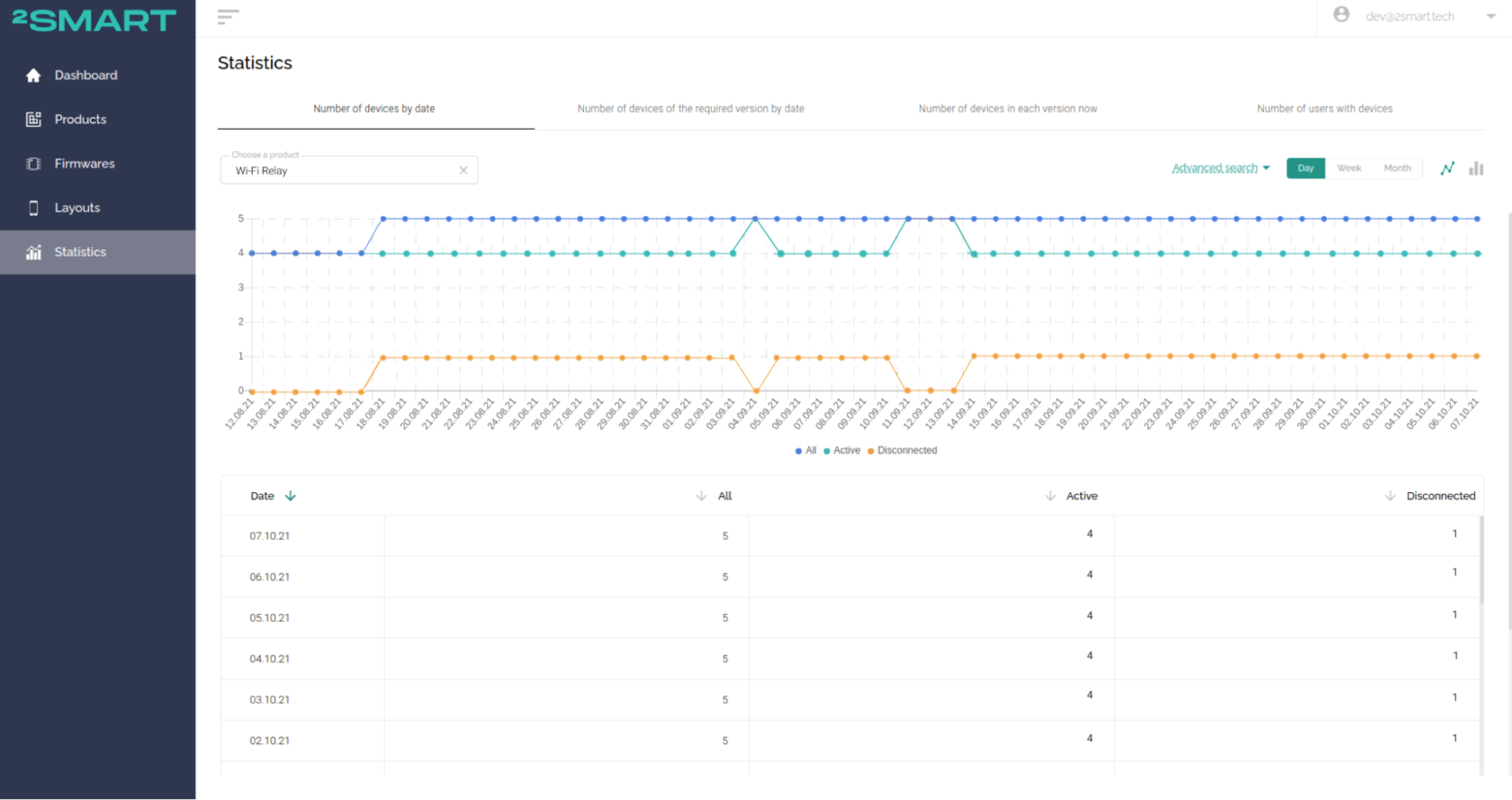Open Number of devices in each version now tab
The width and height of the screenshot is (1512, 800).
click(x=1007, y=109)
